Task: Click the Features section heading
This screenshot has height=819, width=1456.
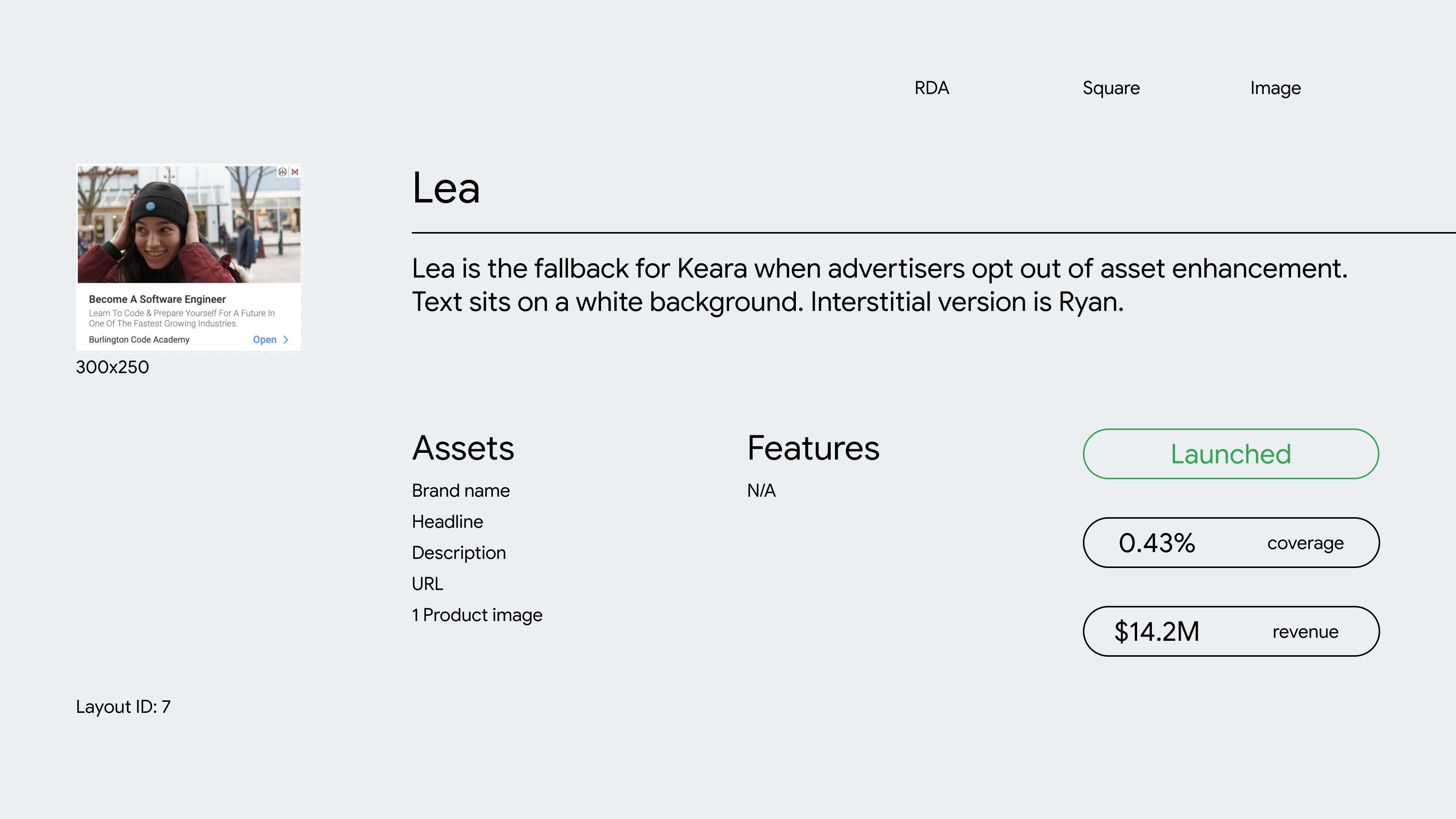Action: [x=813, y=448]
